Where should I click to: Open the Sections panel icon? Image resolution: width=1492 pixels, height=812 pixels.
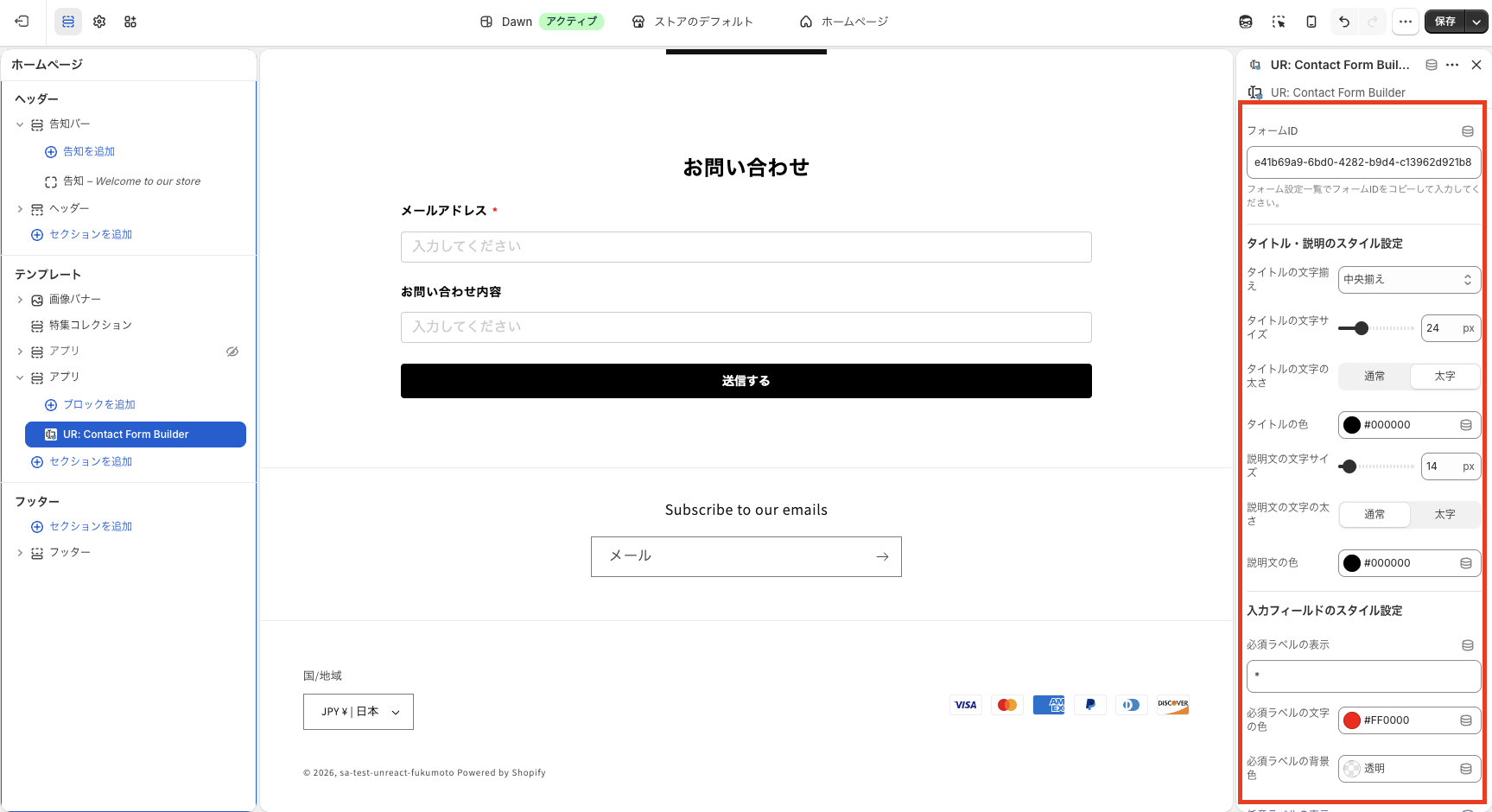tap(68, 22)
